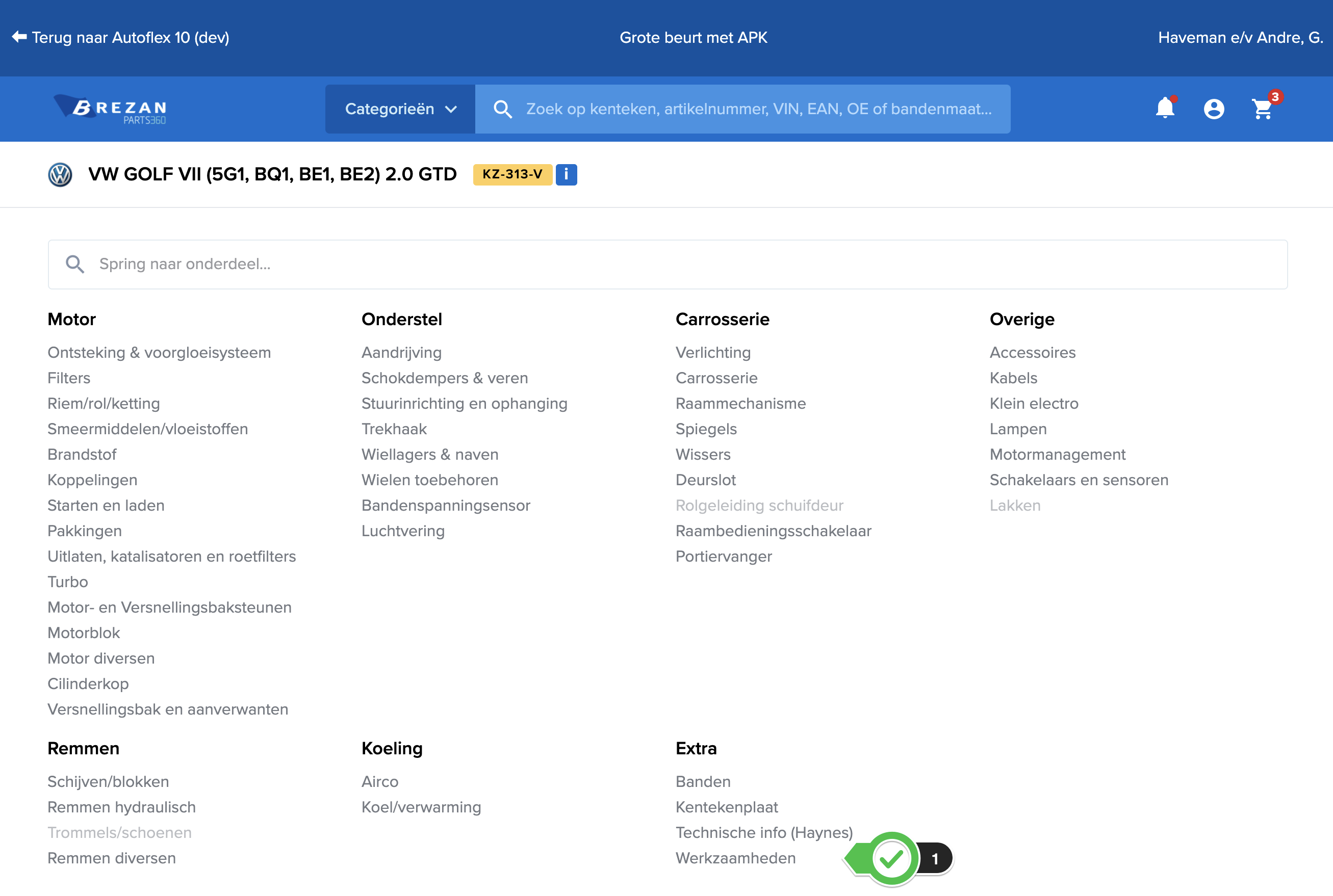Click the main search magnifier icon
Screen dimensions: 1333x896
pyautogui.click(x=502, y=109)
